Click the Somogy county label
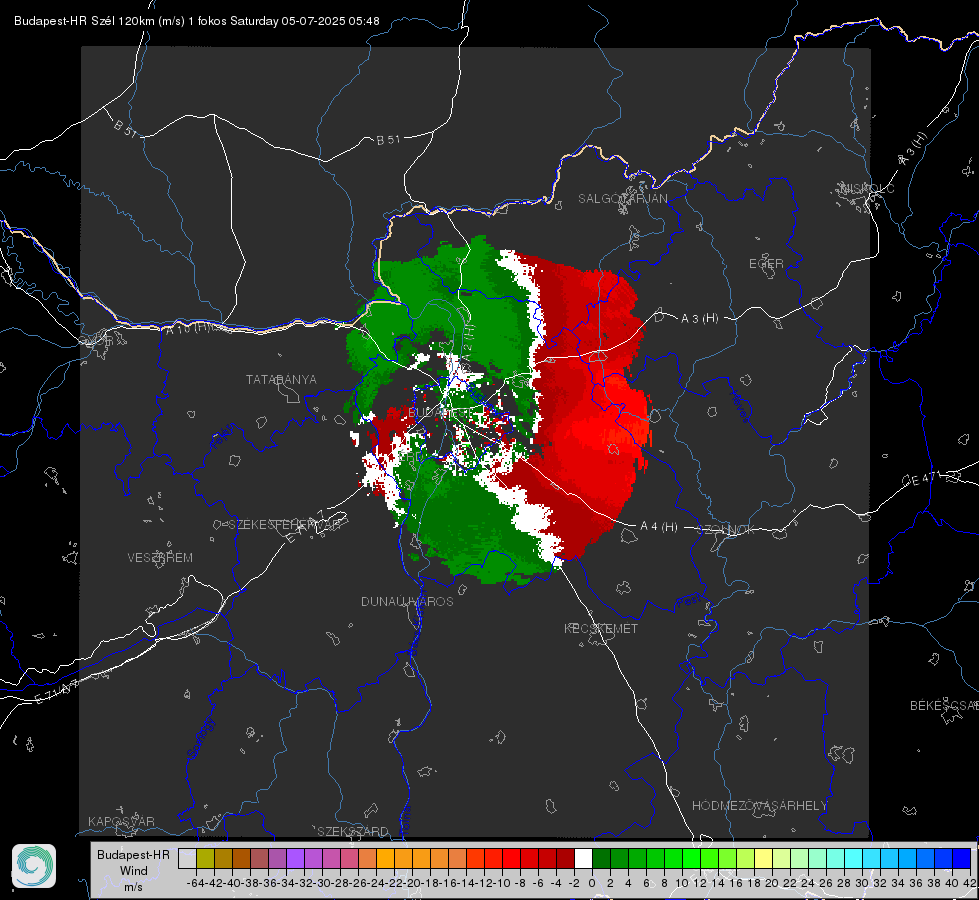Viewport: 979px width, 900px height. click(x=200, y=738)
